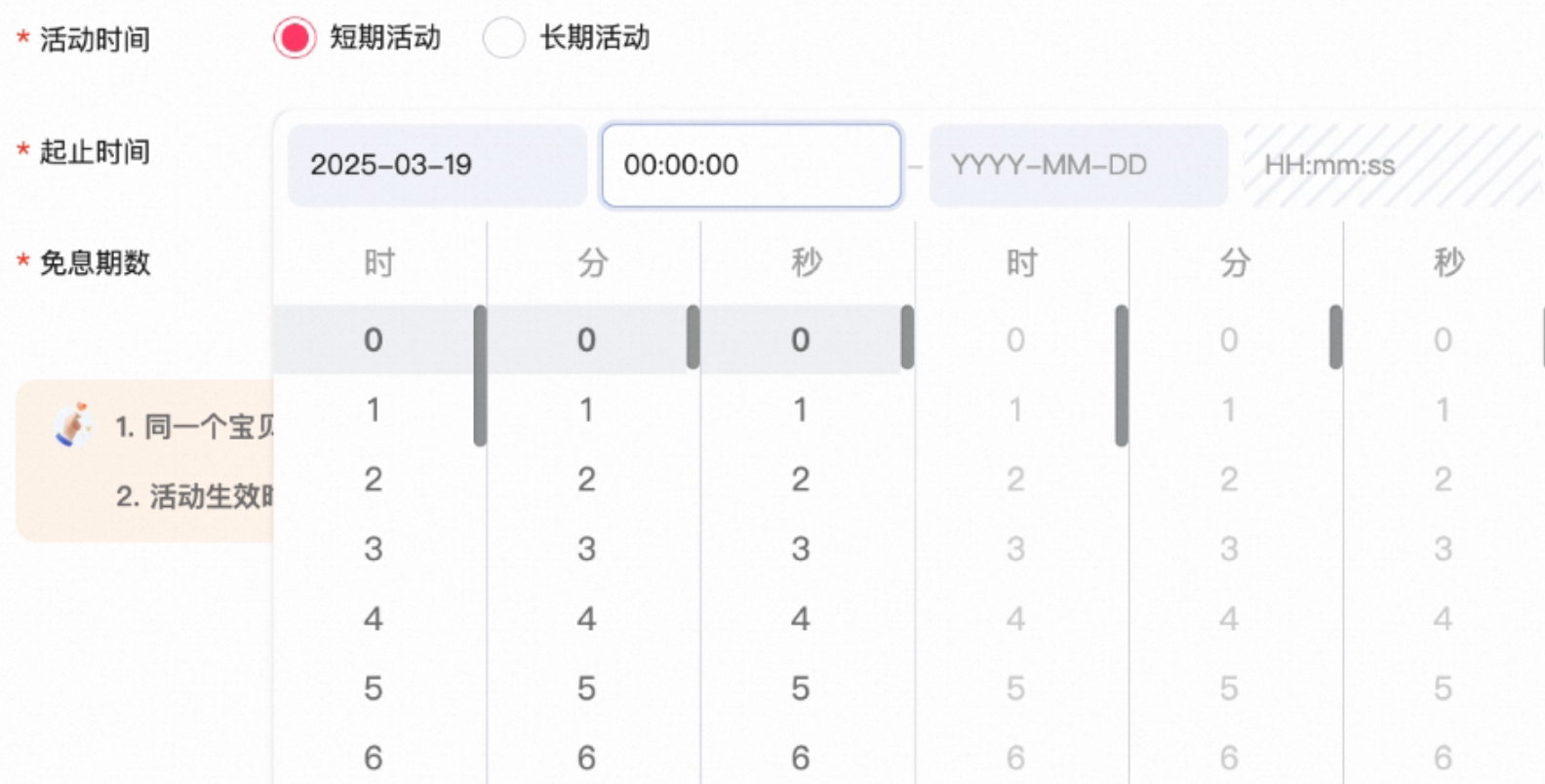Viewport: 1545px width, 784px height.
Task: Click tip text 1. 同一个宝贝
Action: click(194, 426)
